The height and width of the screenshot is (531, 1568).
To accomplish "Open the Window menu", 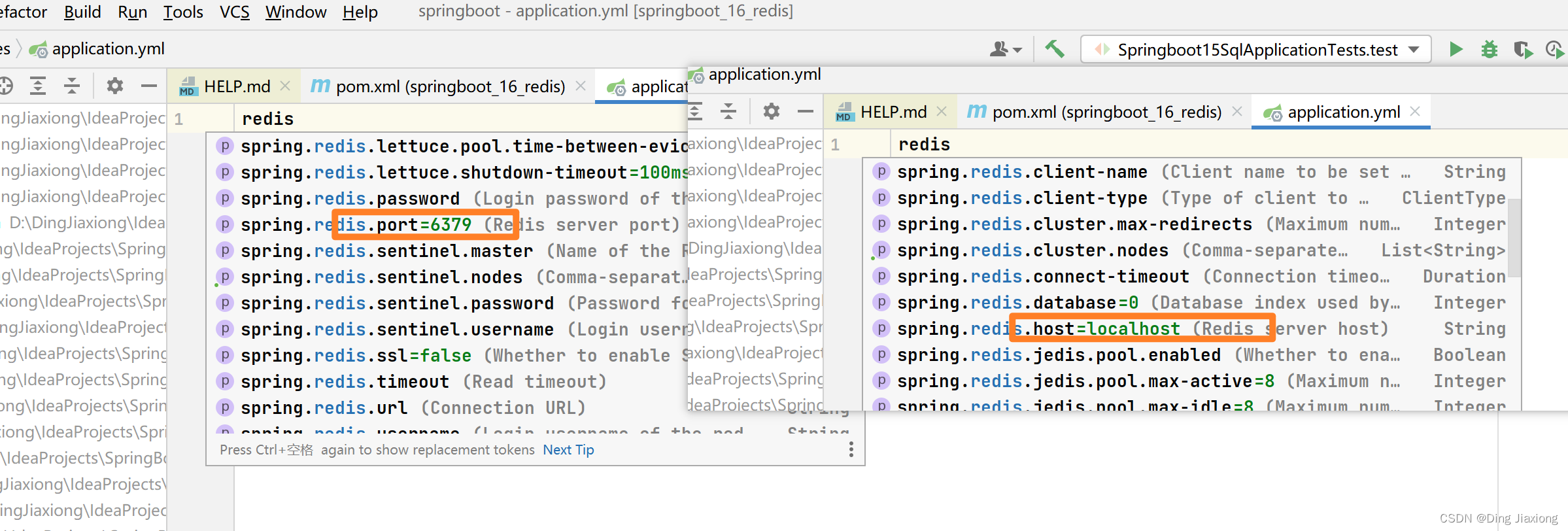I will (296, 12).
